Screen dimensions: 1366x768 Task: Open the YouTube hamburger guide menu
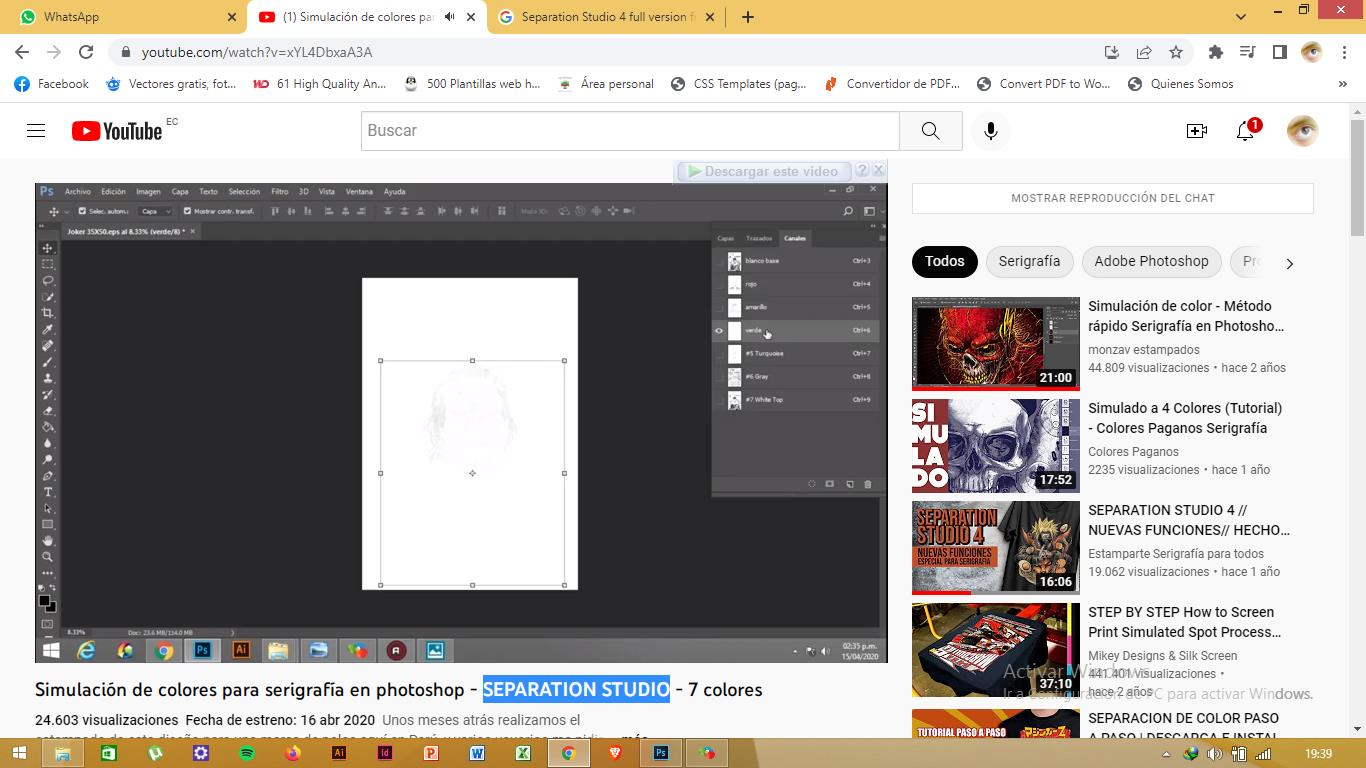pos(36,131)
